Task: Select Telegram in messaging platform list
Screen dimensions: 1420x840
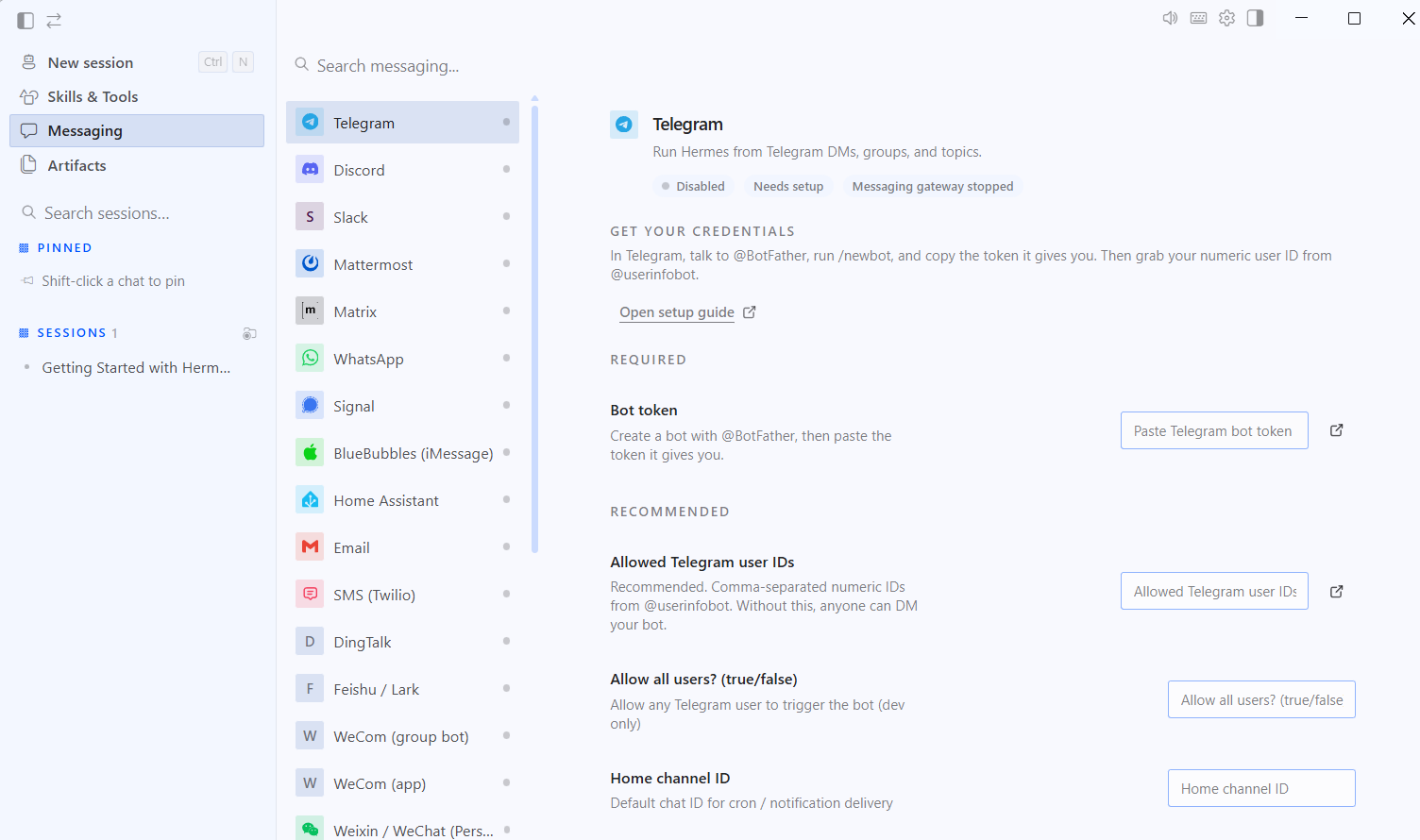Action: 402,123
